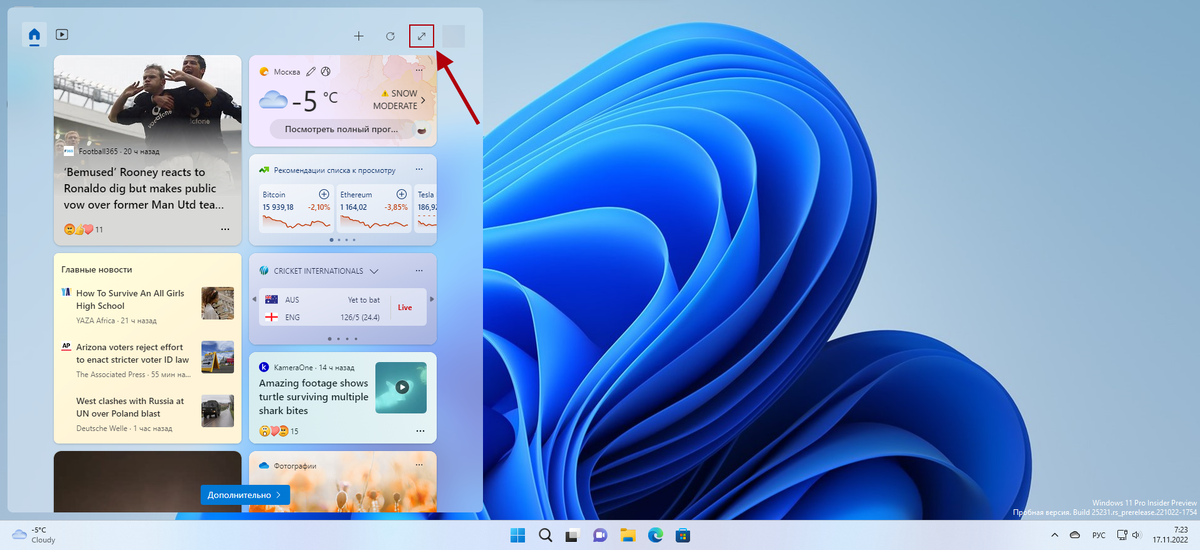The image size is (1200, 550).
Task: Add Bitcoin to the watchlist
Action: coord(324,194)
